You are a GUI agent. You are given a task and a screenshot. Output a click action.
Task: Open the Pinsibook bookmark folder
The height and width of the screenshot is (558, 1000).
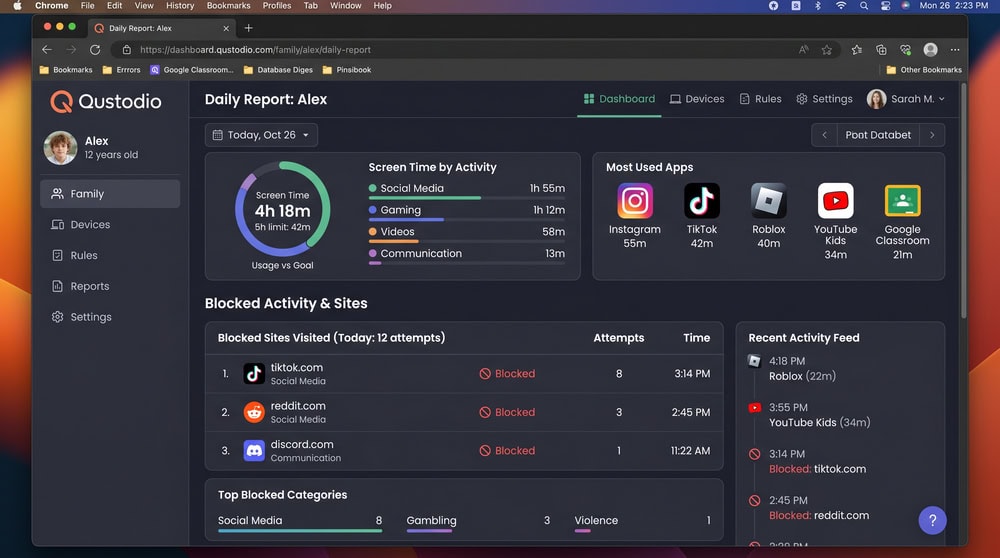pos(347,70)
